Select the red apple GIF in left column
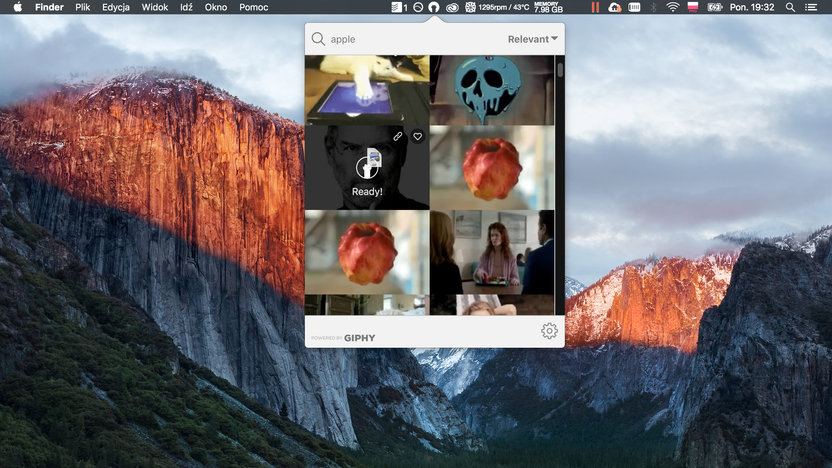This screenshot has width=832, height=468. [x=367, y=252]
